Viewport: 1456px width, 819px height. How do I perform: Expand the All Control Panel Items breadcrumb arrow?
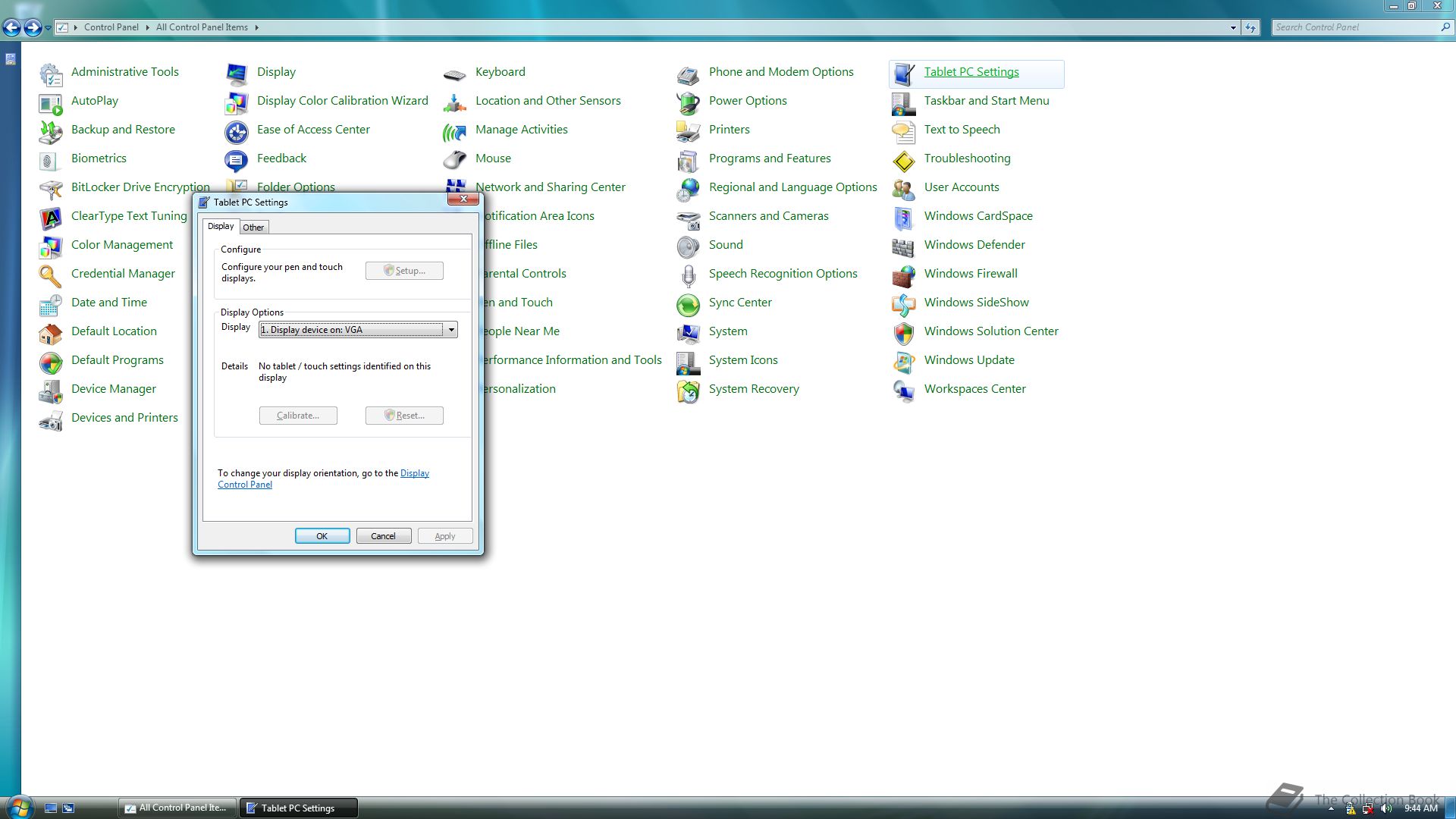(256, 27)
